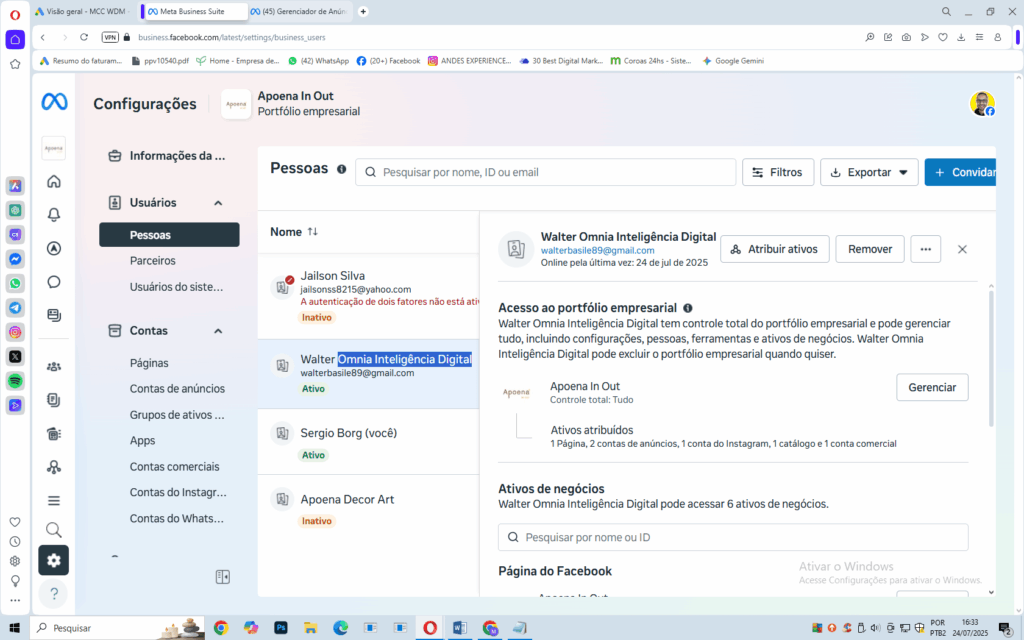Select Sergio Borg (você) row
Screen dimensions: 1024x640
(368, 442)
